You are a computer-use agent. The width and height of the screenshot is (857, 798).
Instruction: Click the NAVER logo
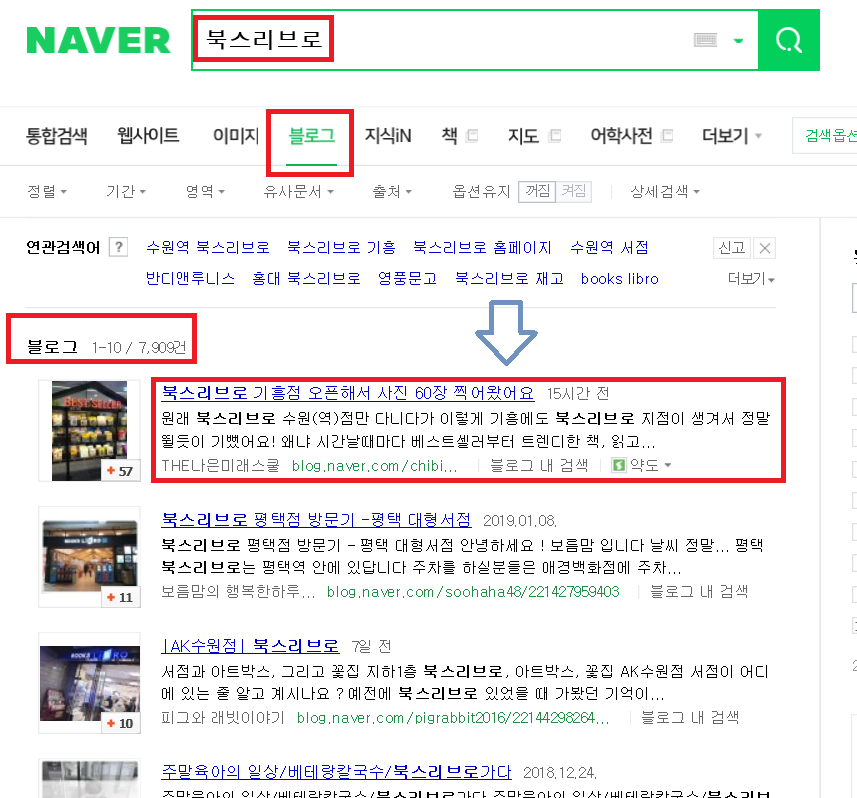tap(99, 40)
